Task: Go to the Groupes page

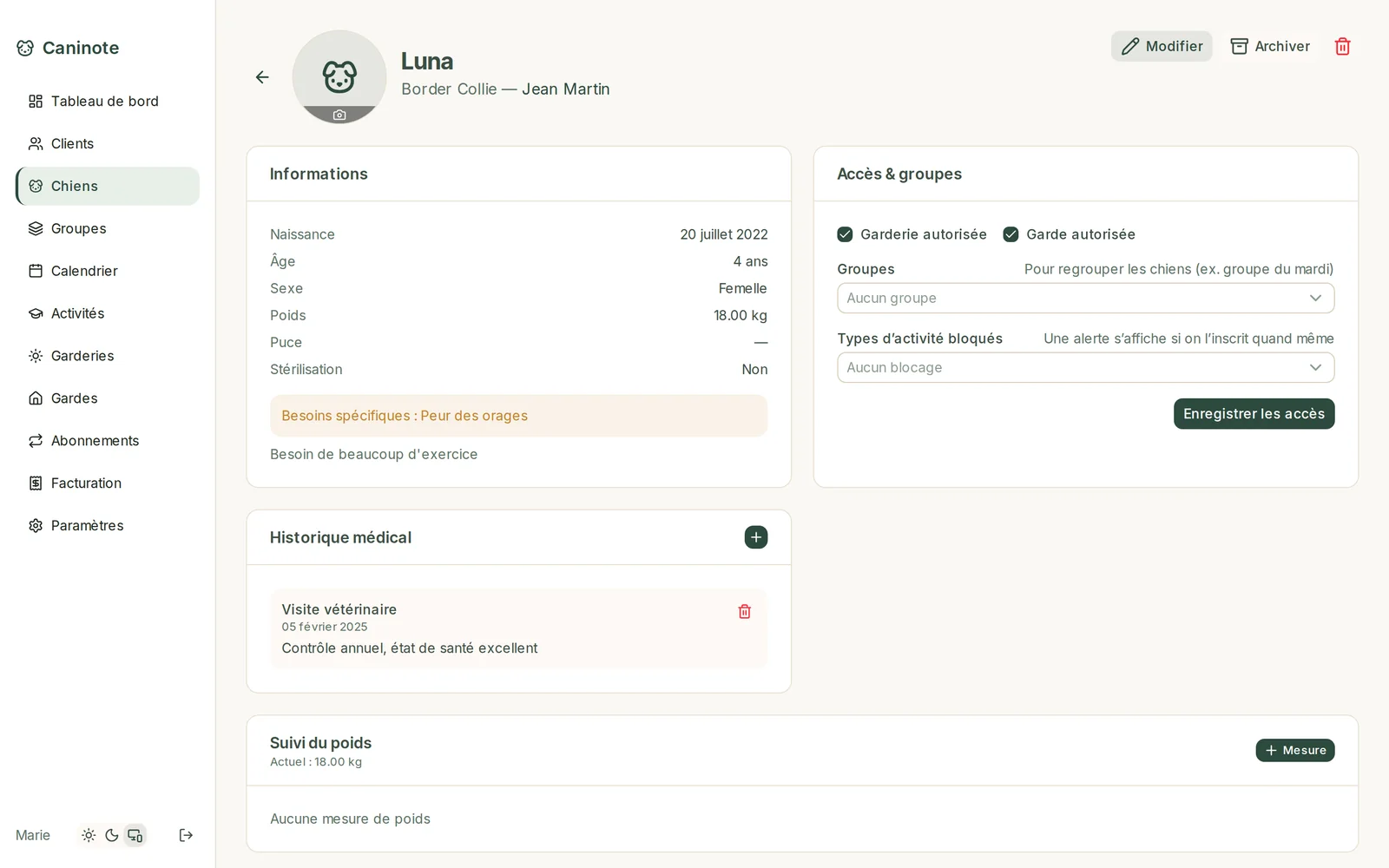Action: coord(108,229)
